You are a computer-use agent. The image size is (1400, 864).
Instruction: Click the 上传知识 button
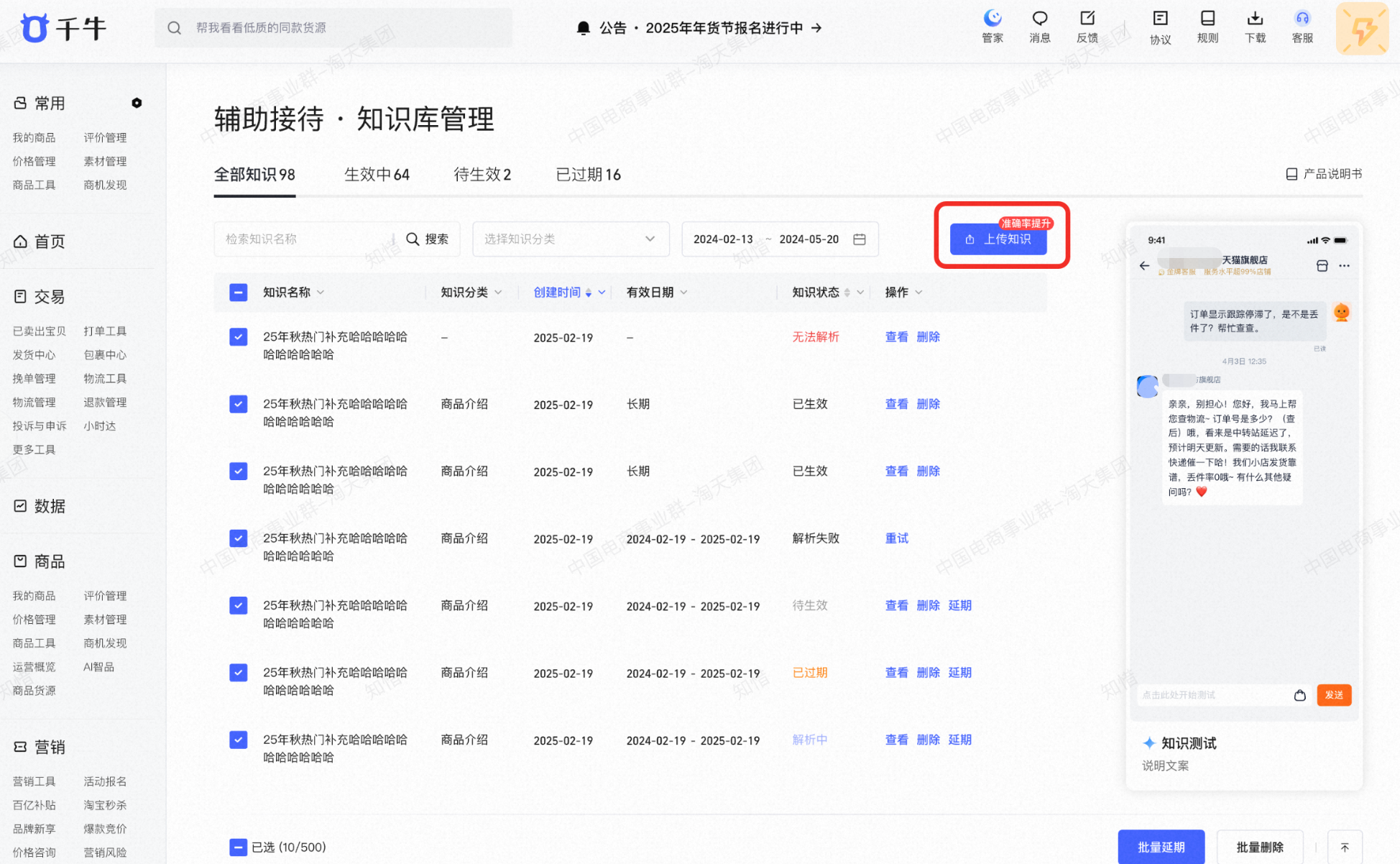click(x=998, y=239)
